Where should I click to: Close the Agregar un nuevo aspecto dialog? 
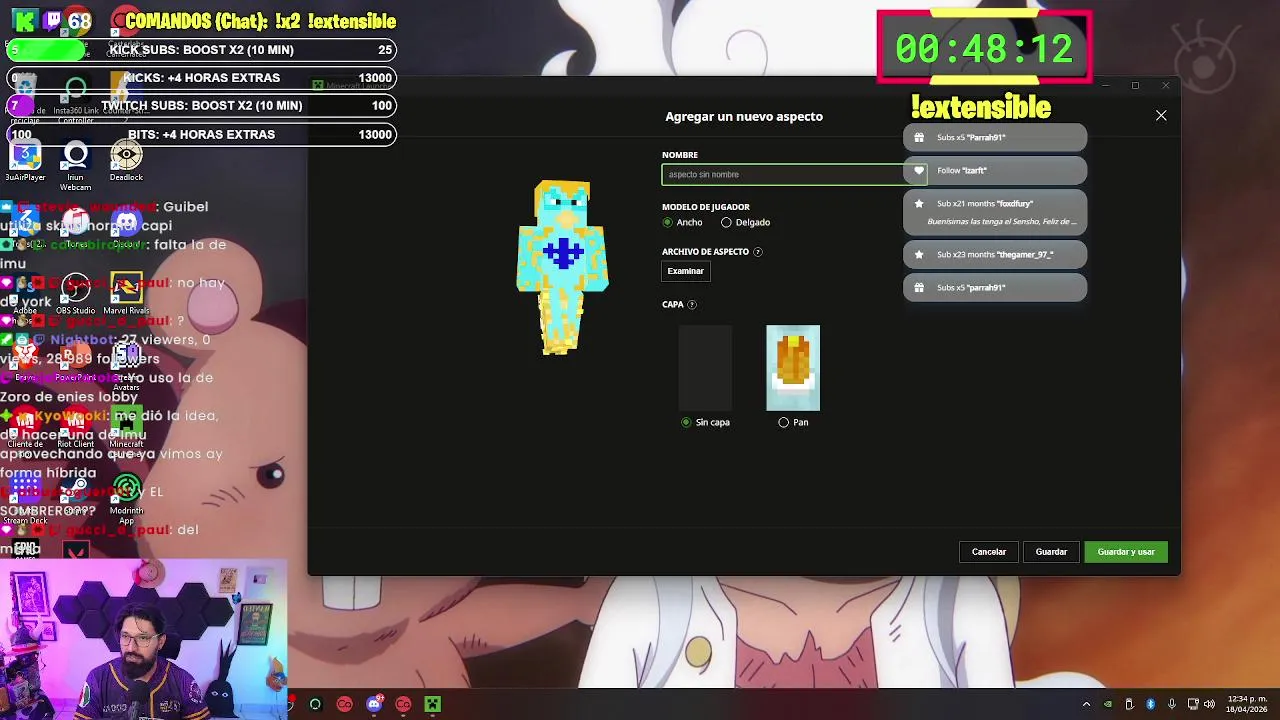coord(1161,116)
